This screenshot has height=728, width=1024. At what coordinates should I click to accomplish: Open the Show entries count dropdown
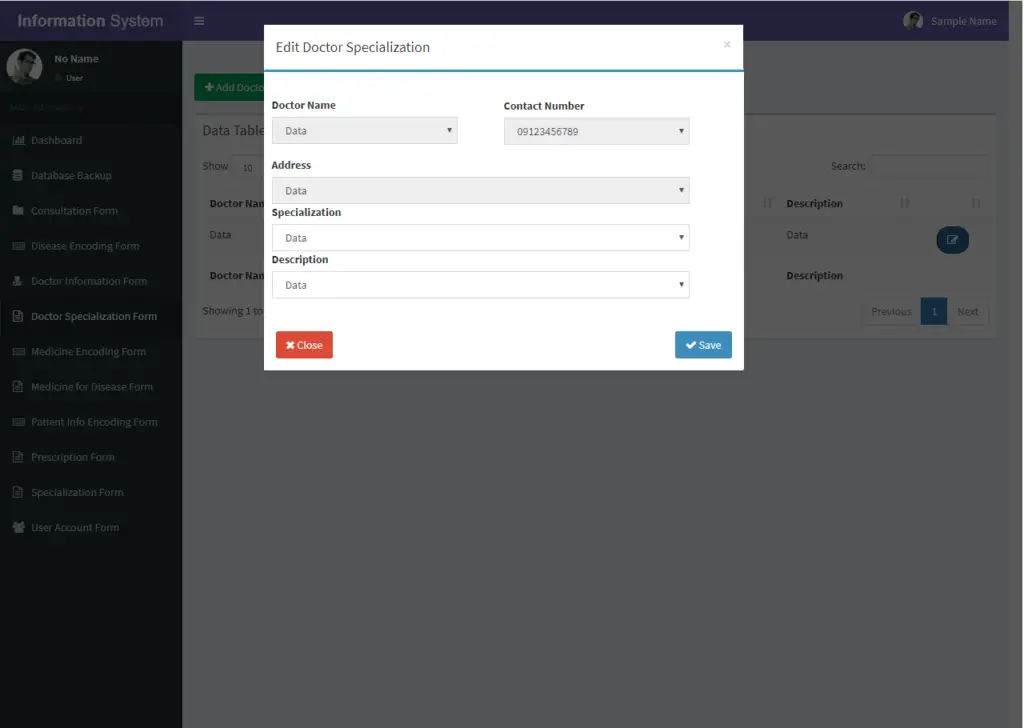click(x=248, y=167)
